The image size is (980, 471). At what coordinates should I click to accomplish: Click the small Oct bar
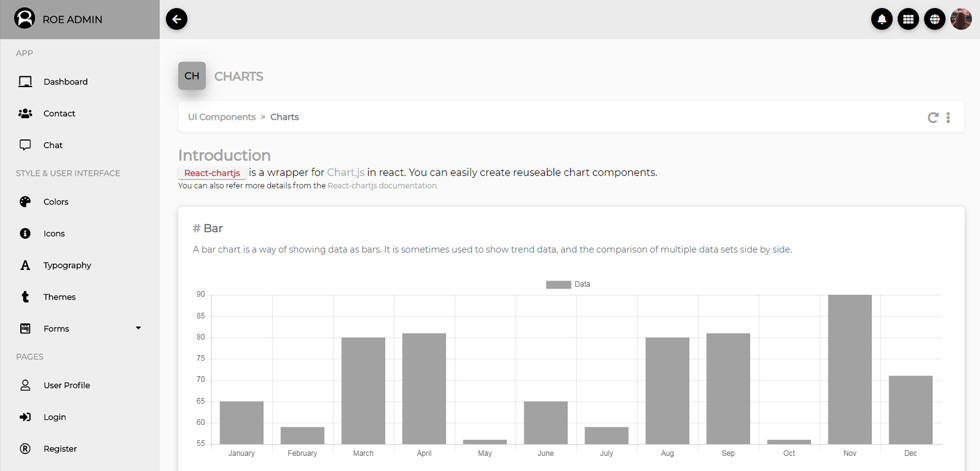tap(789, 442)
